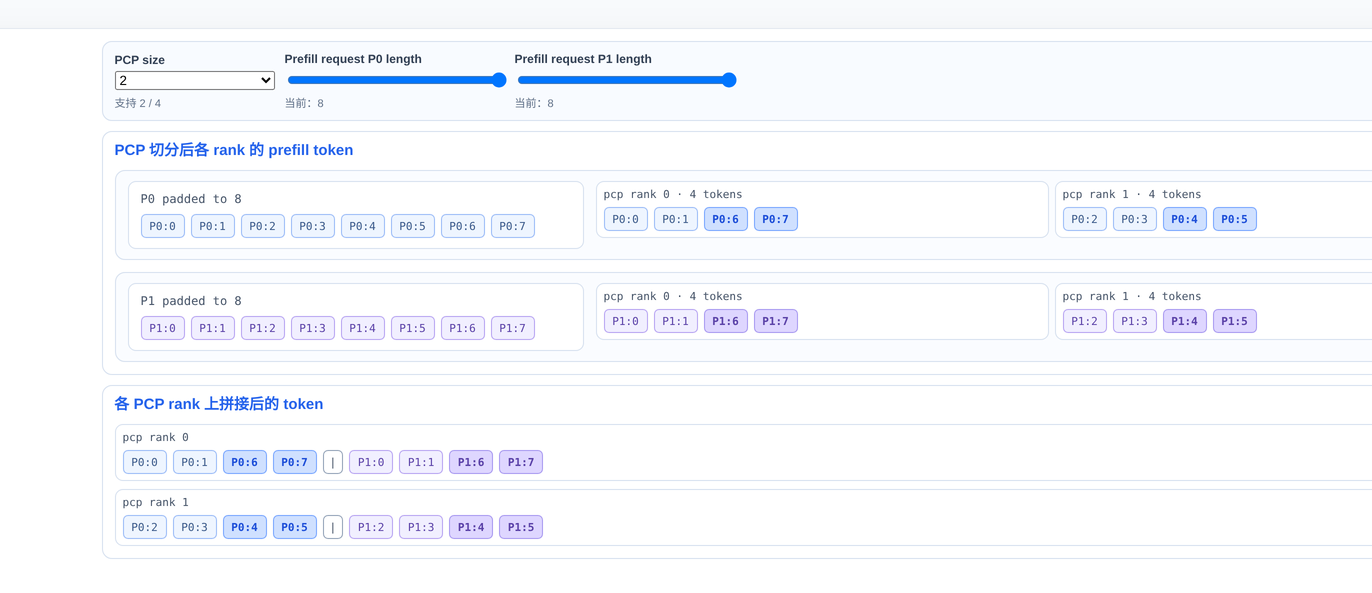Select P0:0 in the P0 padded to 8 row
1372x593 pixels.
click(x=163, y=226)
